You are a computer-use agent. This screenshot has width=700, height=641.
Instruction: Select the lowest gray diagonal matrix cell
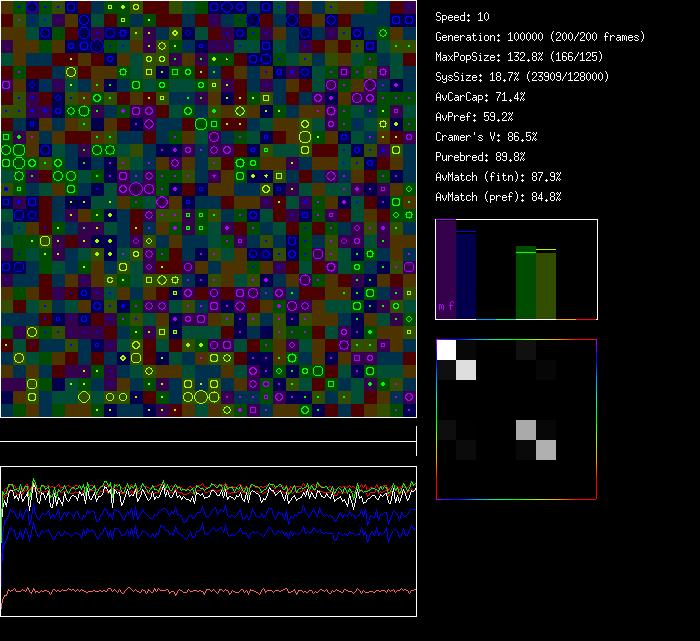pyautogui.click(x=546, y=450)
